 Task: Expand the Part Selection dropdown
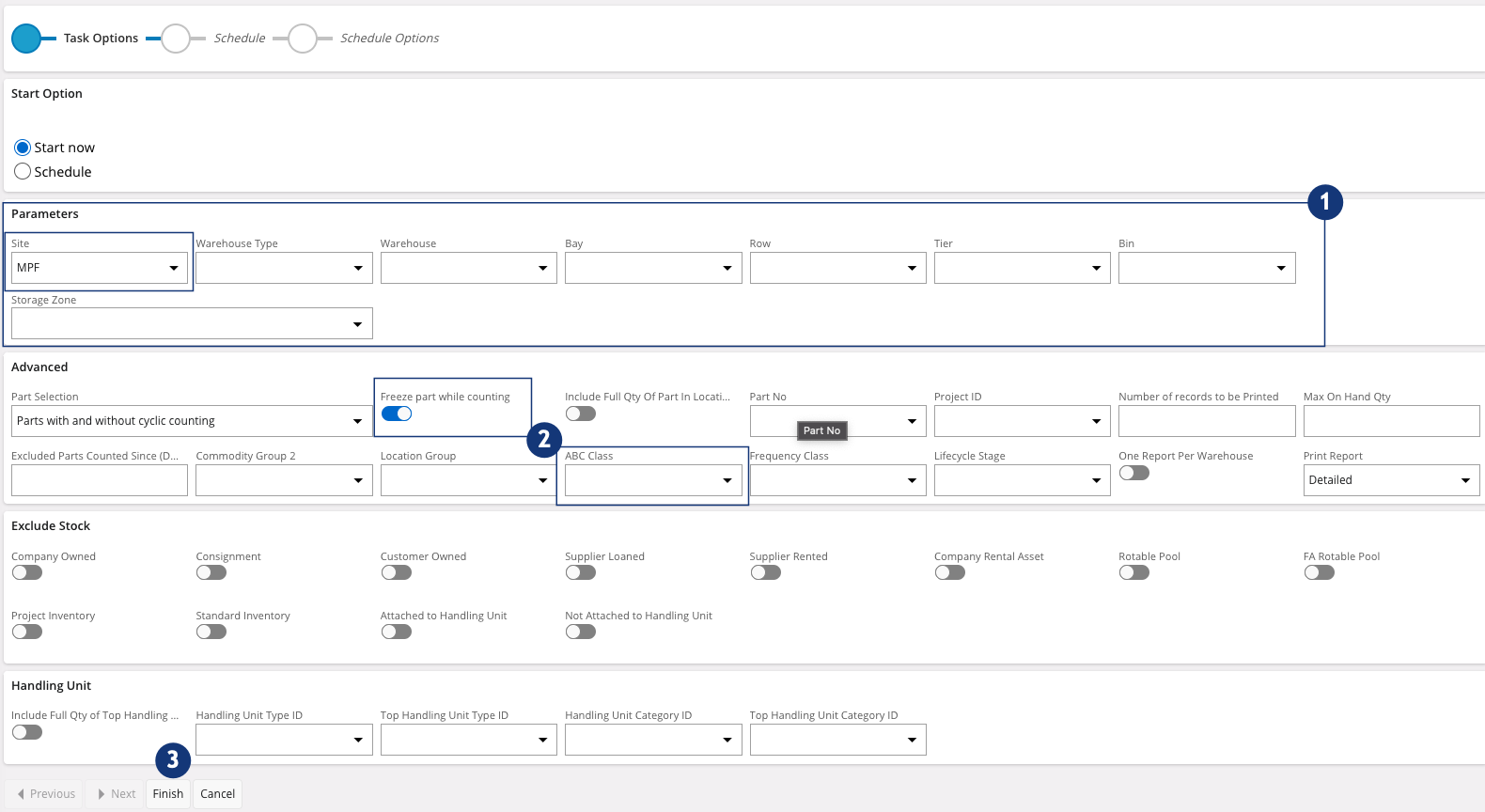[x=191, y=421]
